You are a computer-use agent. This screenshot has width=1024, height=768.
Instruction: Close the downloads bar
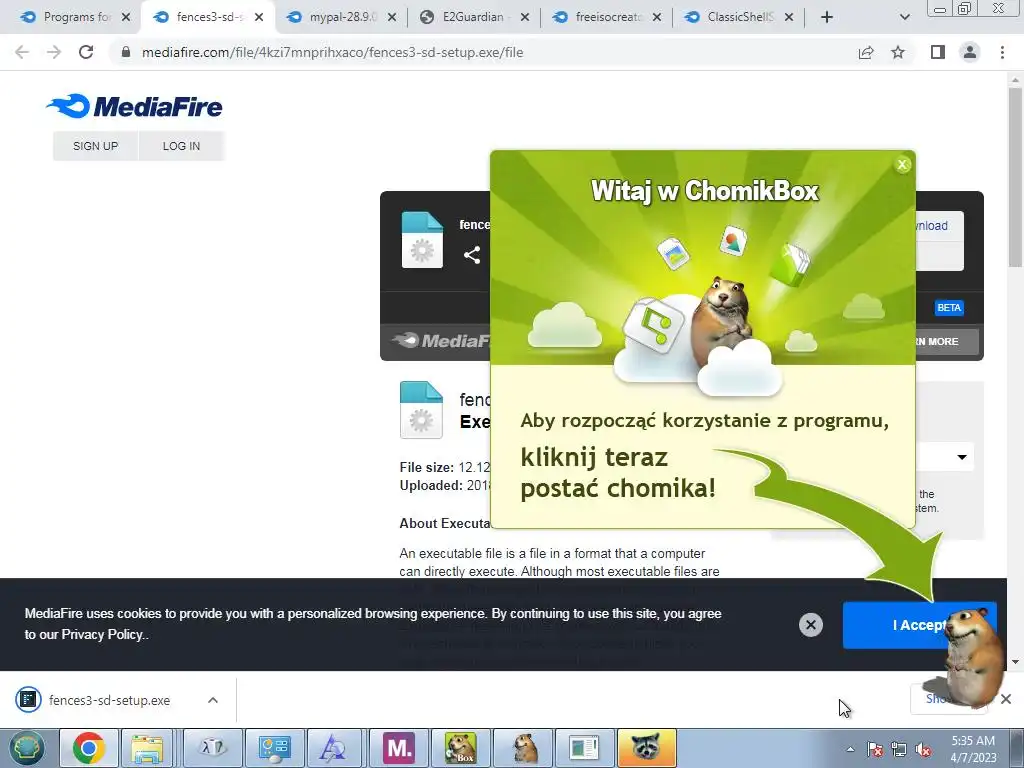(x=1006, y=699)
